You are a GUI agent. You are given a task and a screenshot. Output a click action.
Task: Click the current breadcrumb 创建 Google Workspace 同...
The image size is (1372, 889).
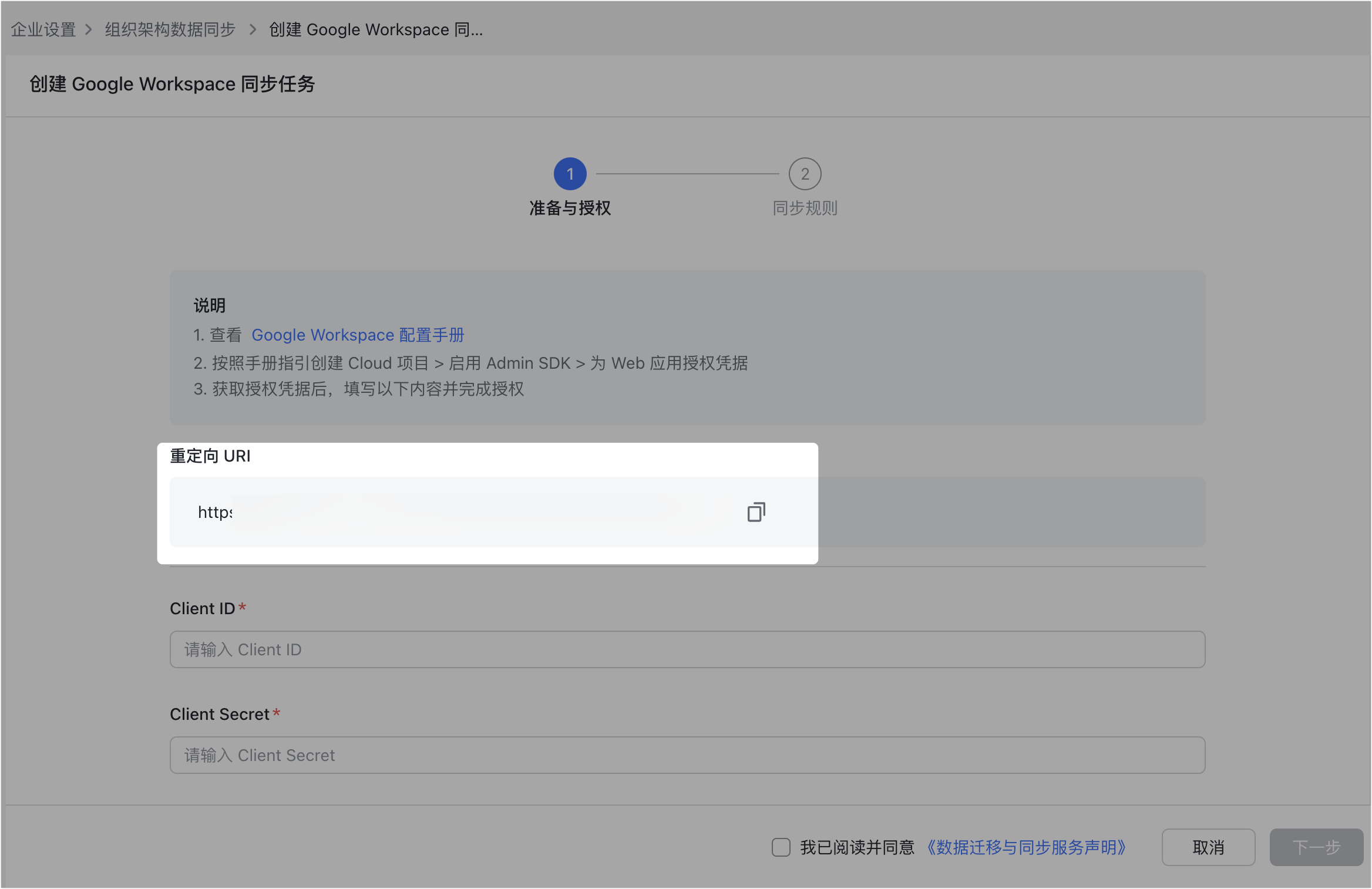[376, 29]
